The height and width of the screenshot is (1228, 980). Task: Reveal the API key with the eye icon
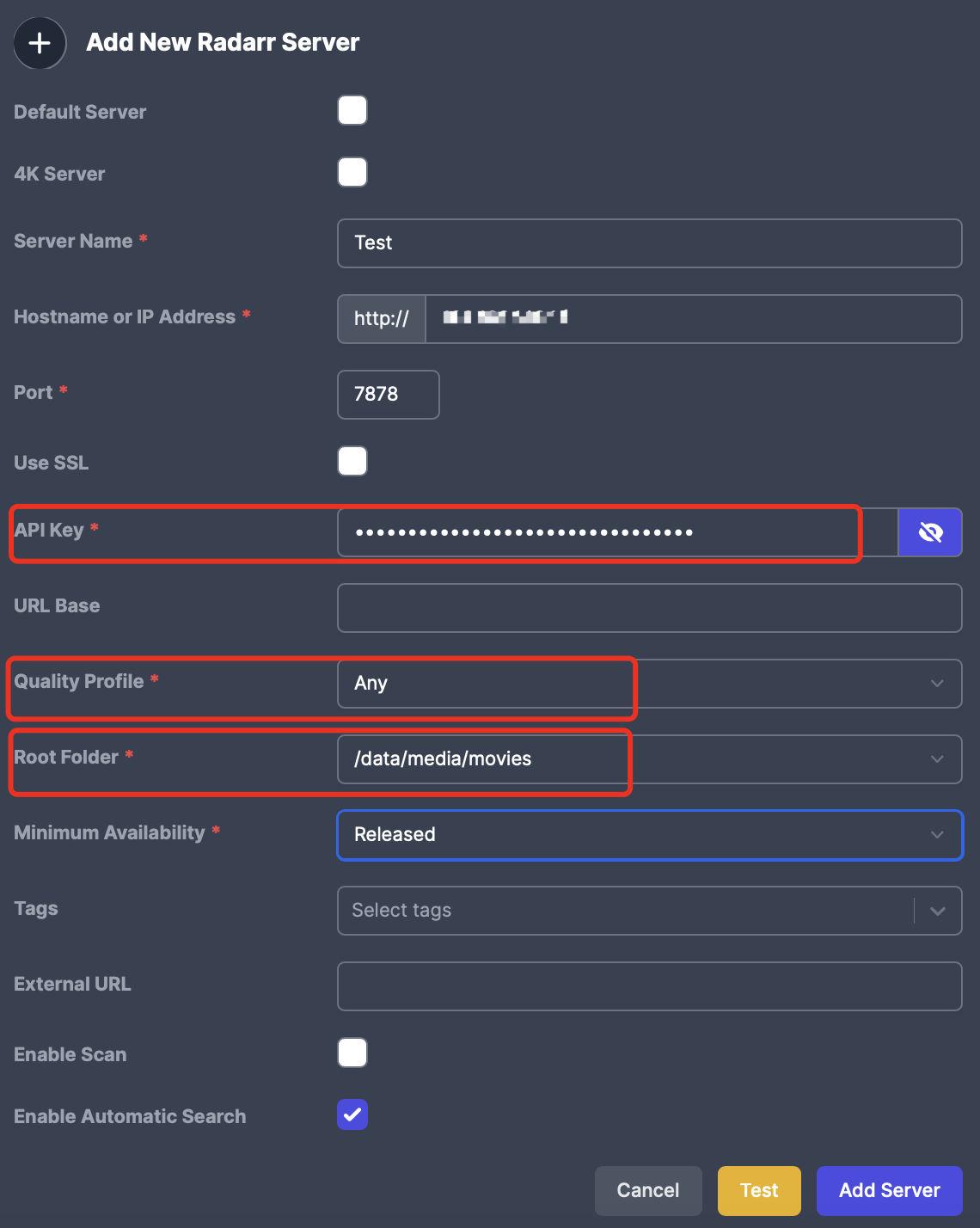click(x=929, y=532)
